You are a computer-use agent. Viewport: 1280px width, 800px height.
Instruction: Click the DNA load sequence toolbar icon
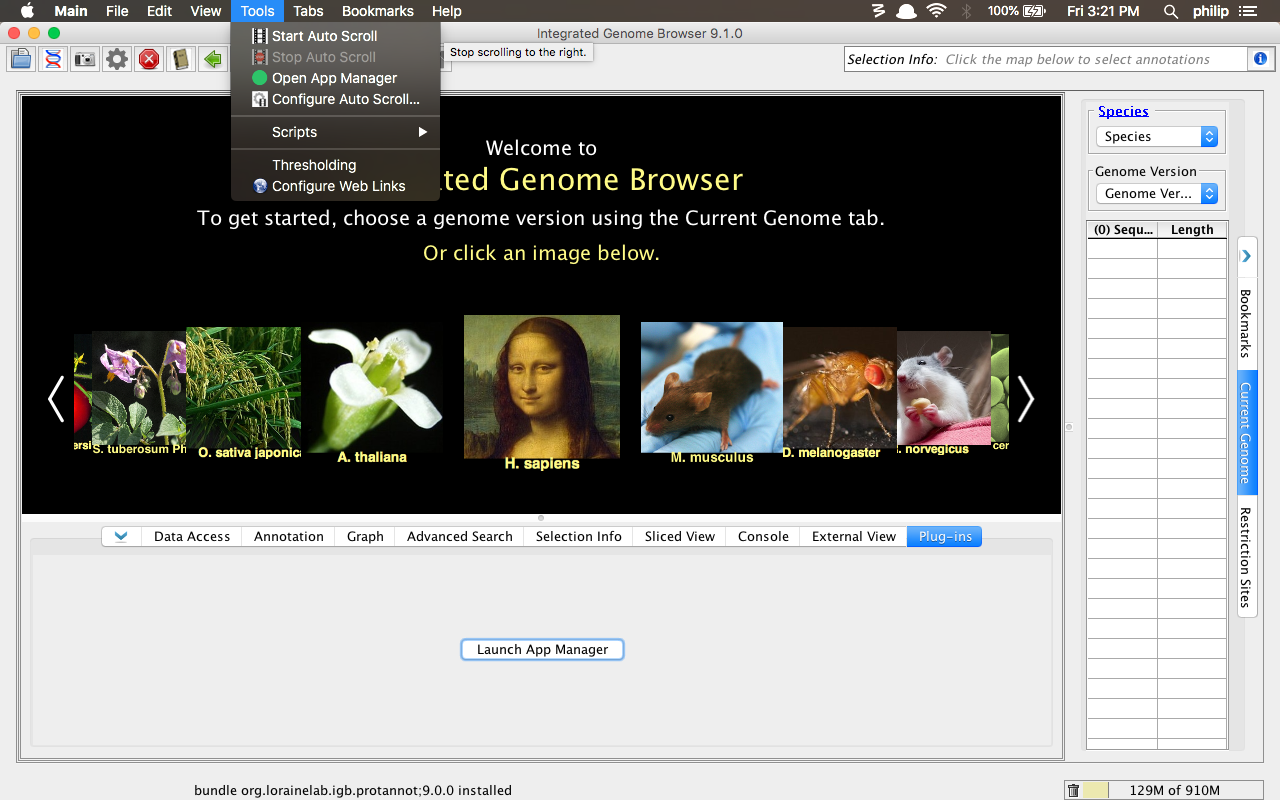tap(53, 59)
